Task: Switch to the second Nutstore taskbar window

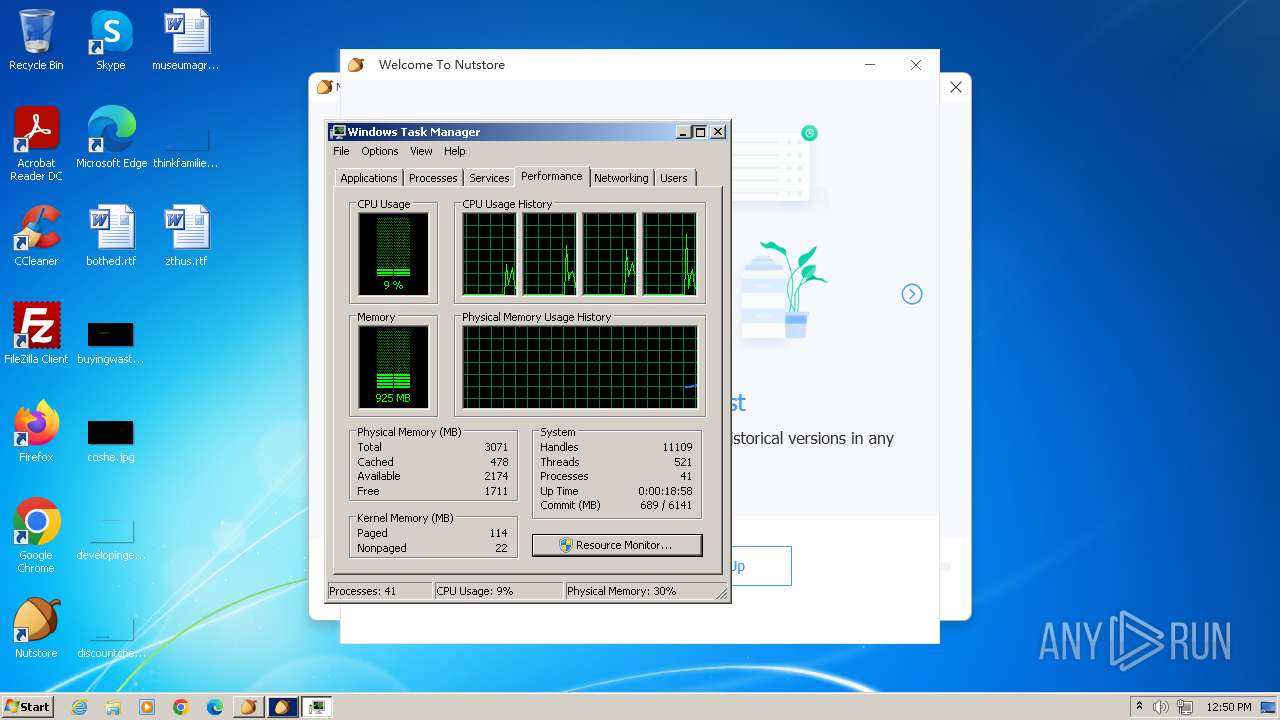Action: (x=283, y=707)
